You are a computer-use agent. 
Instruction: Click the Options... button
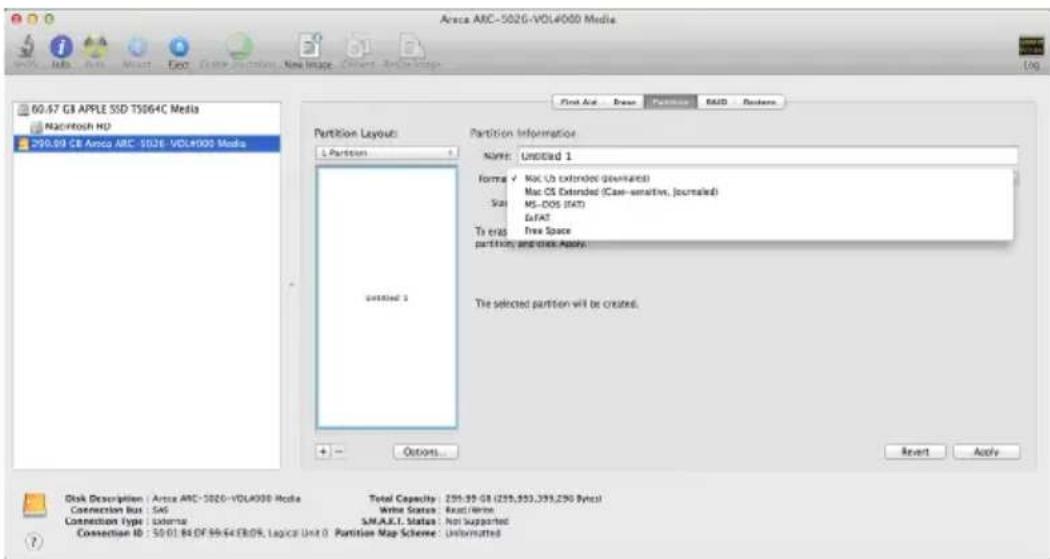tap(425, 452)
